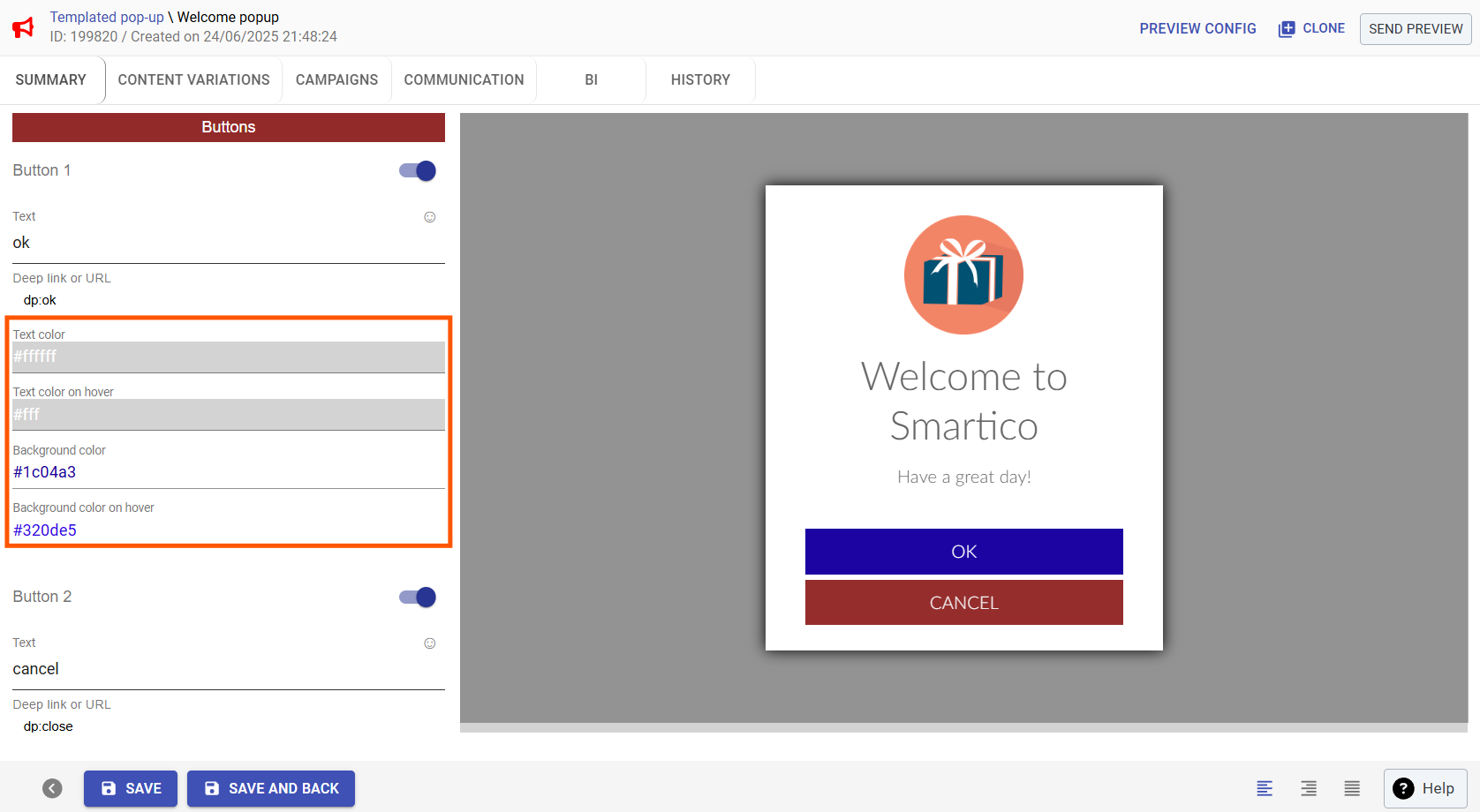Disable the Button 2 switch
The height and width of the screenshot is (812, 1480).
pyautogui.click(x=418, y=597)
